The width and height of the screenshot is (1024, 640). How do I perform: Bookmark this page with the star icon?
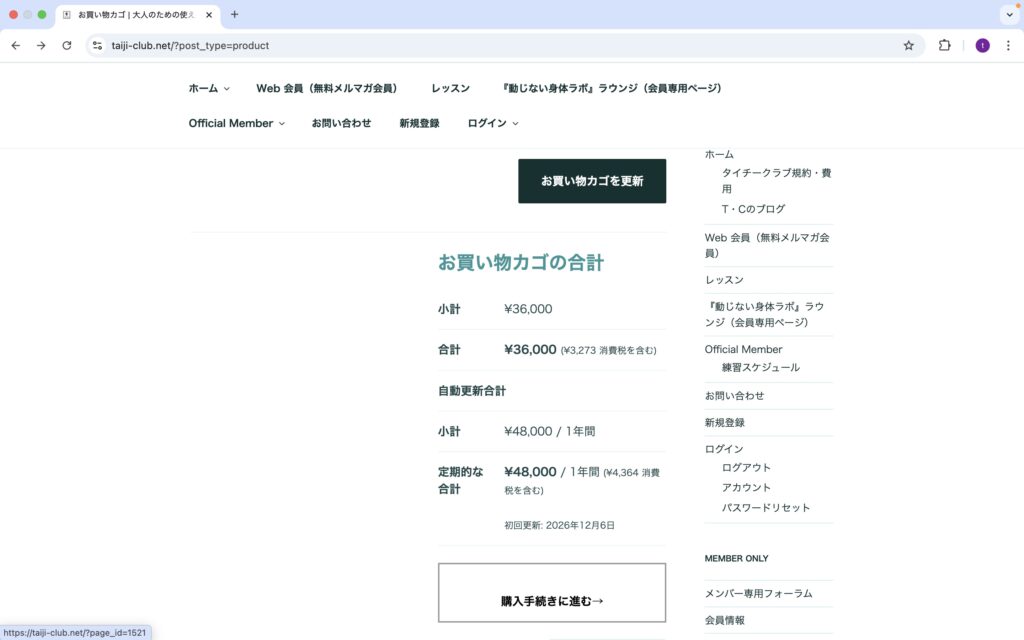coord(908,45)
